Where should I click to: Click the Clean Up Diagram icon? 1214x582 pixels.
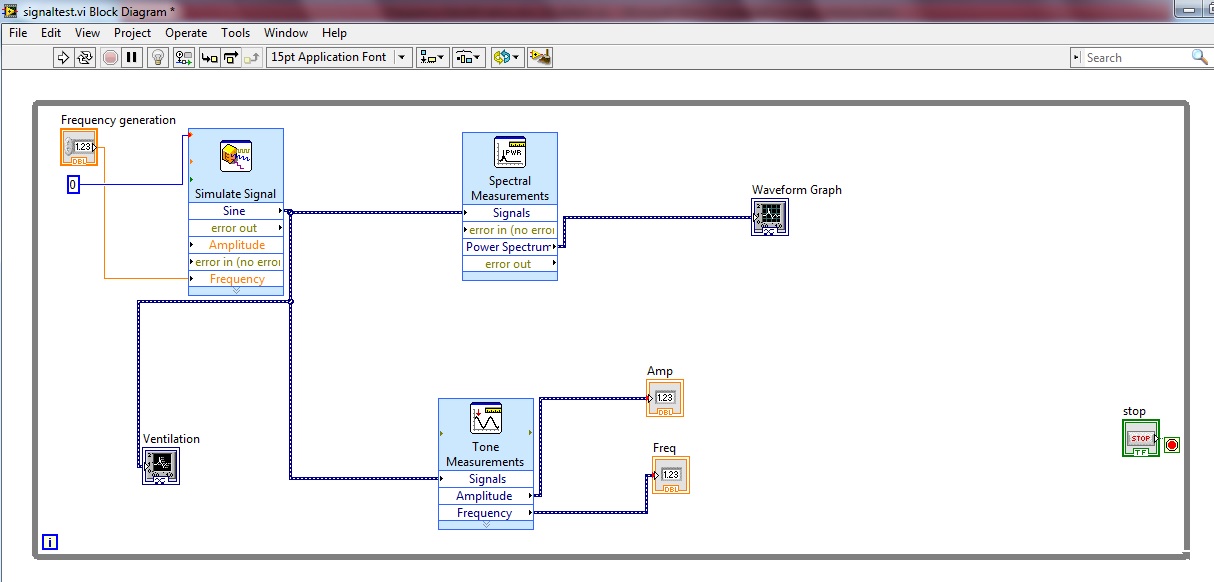[540, 57]
